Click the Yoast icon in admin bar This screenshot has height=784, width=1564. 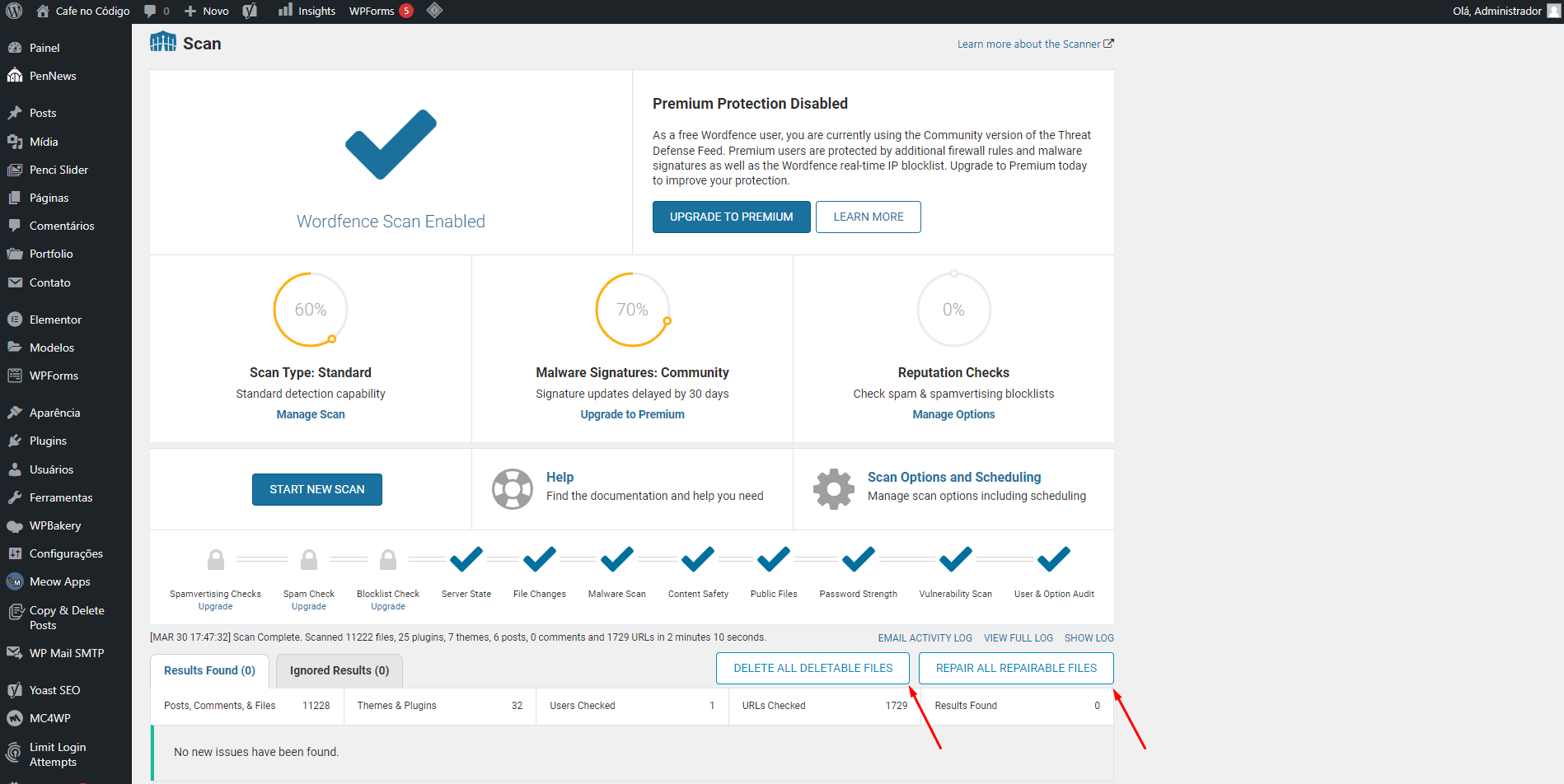point(251,11)
